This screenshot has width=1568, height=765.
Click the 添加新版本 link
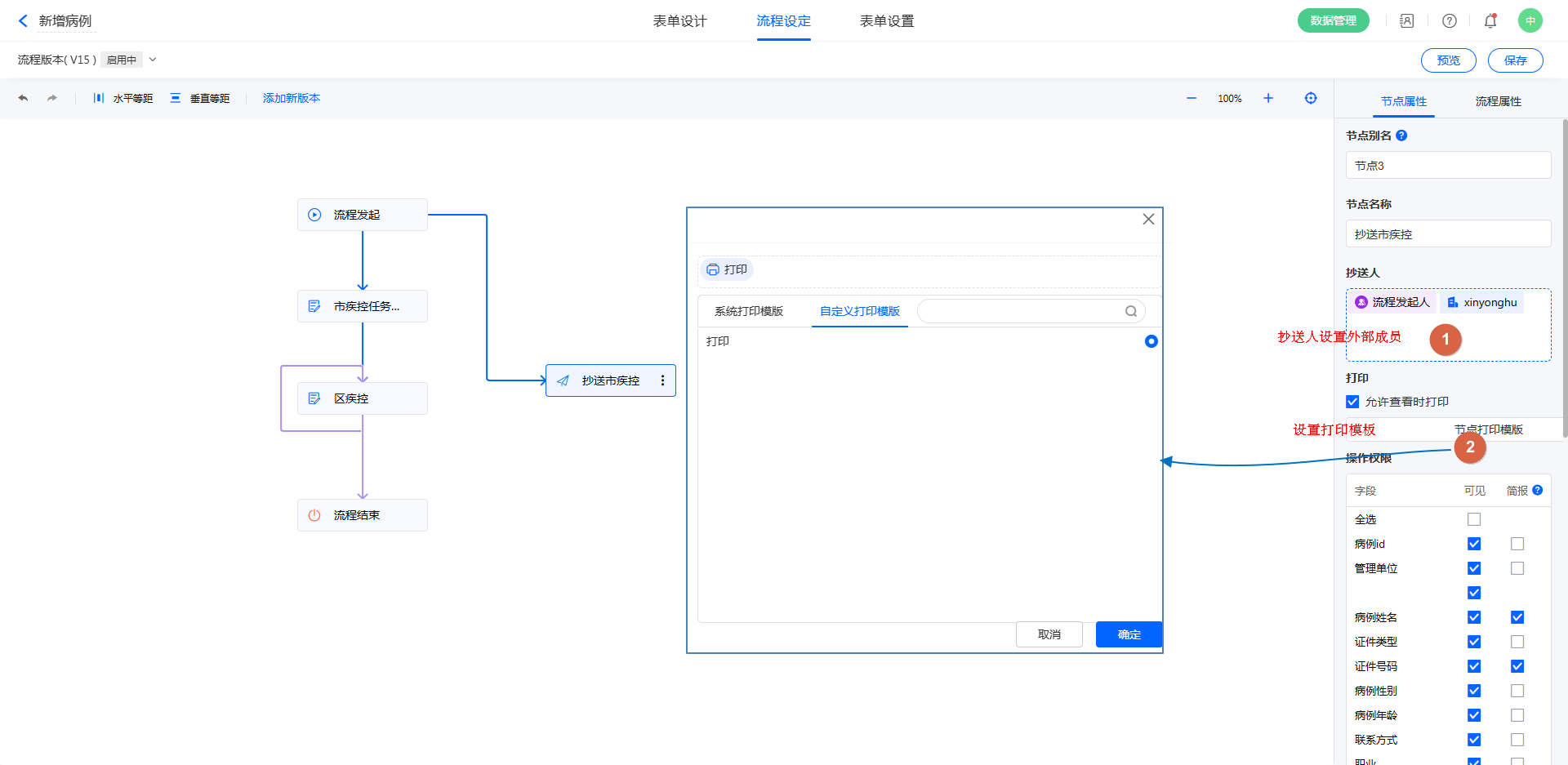click(x=292, y=98)
